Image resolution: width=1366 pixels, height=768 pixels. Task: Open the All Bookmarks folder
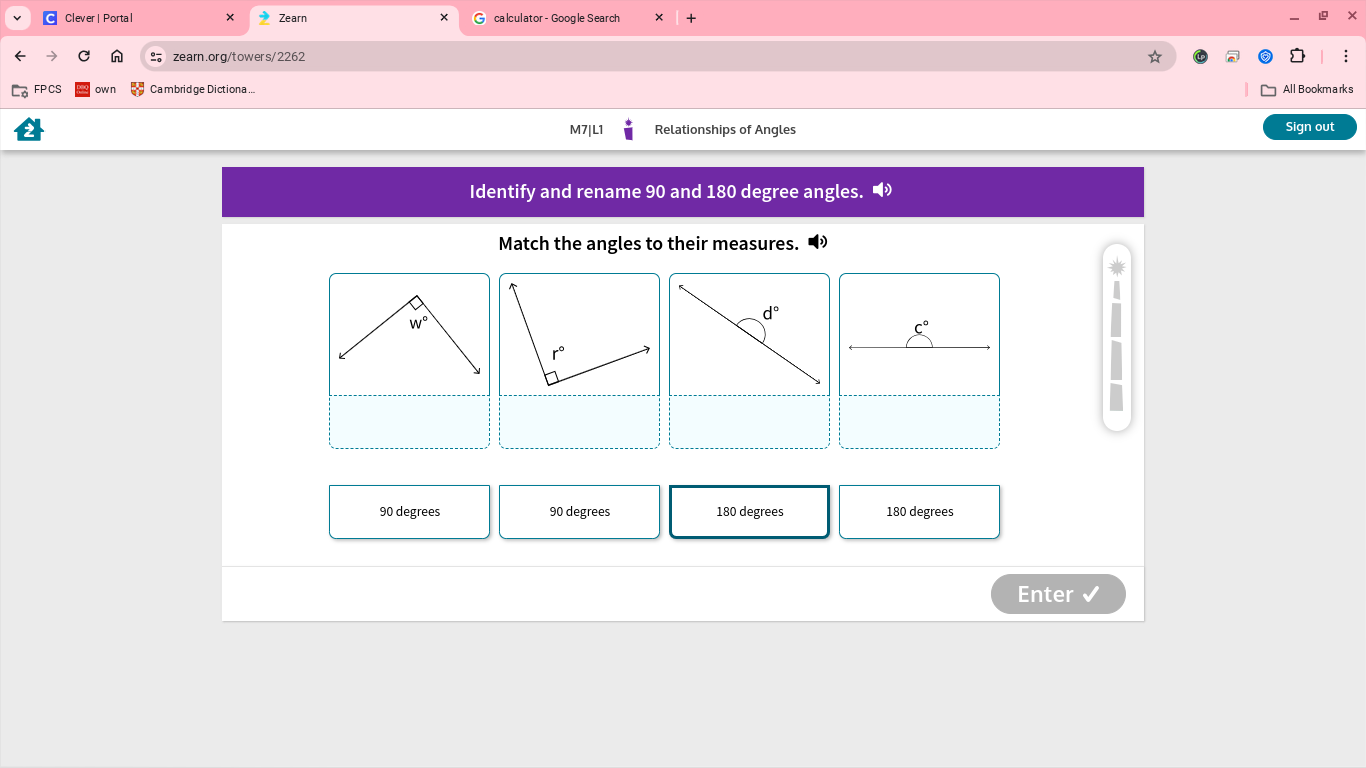1307,89
